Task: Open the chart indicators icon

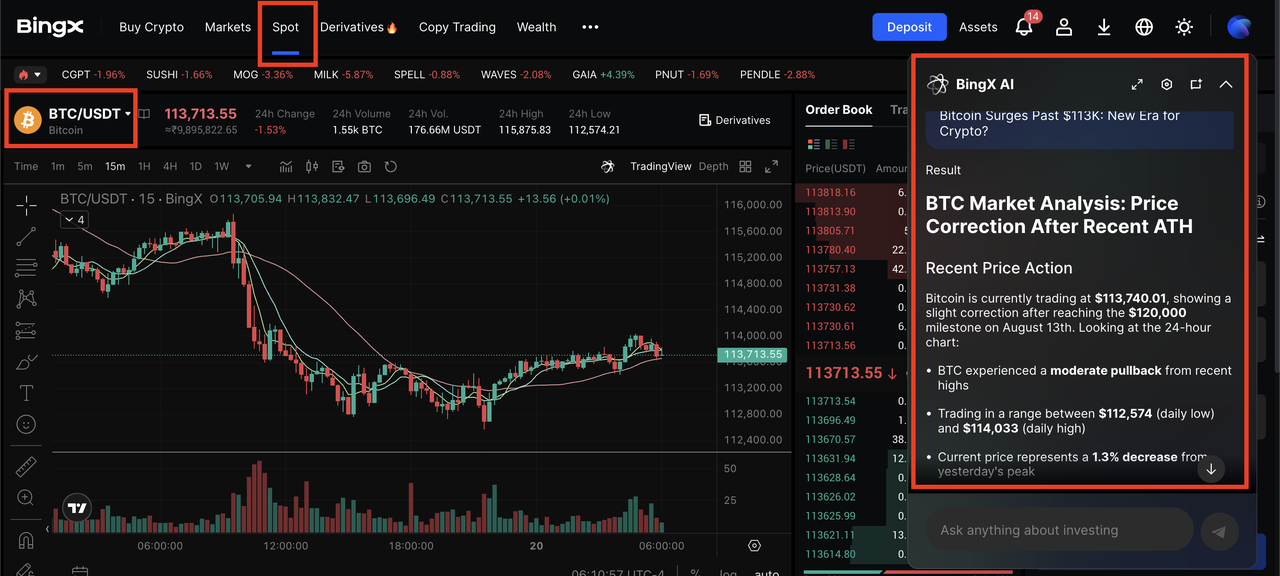Action: pos(286,167)
